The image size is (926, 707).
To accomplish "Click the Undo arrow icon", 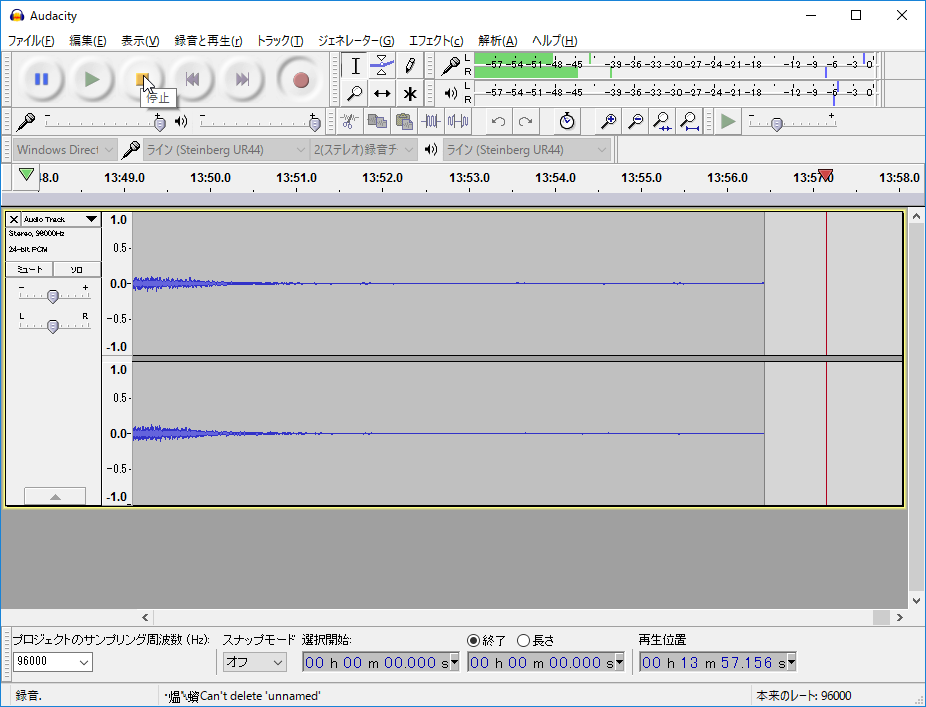I will 497,121.
